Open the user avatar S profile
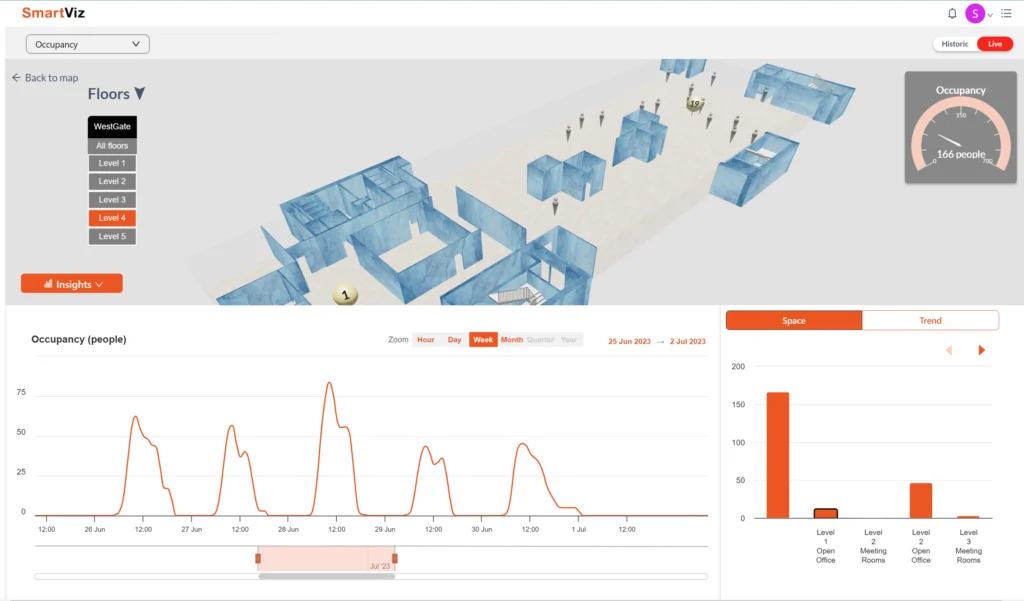 coord(974,14)
